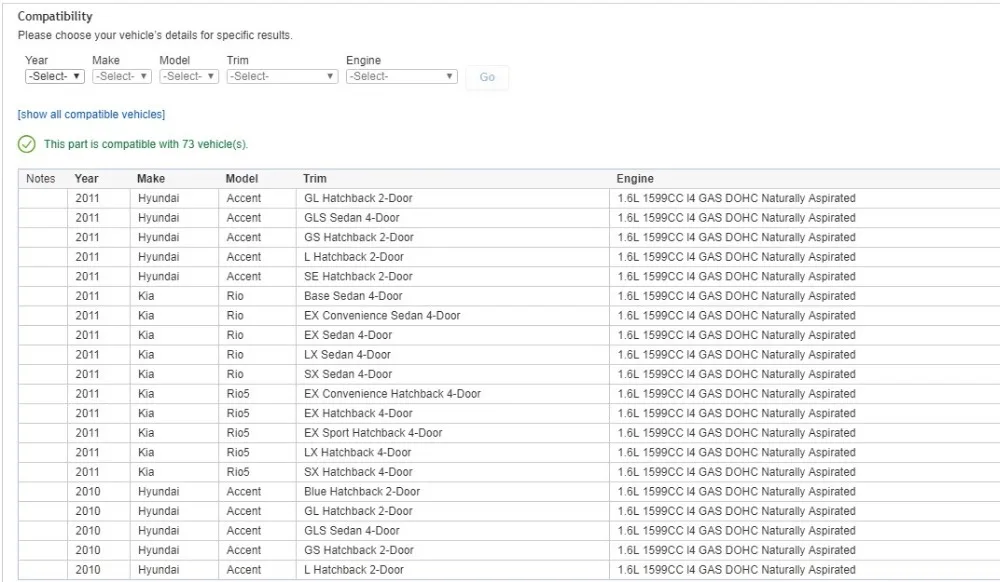Select 2011 'GL Hatchback 2-Door' trim cell
The width and height of the screenshot is (1000, 582).
(453, 198)
